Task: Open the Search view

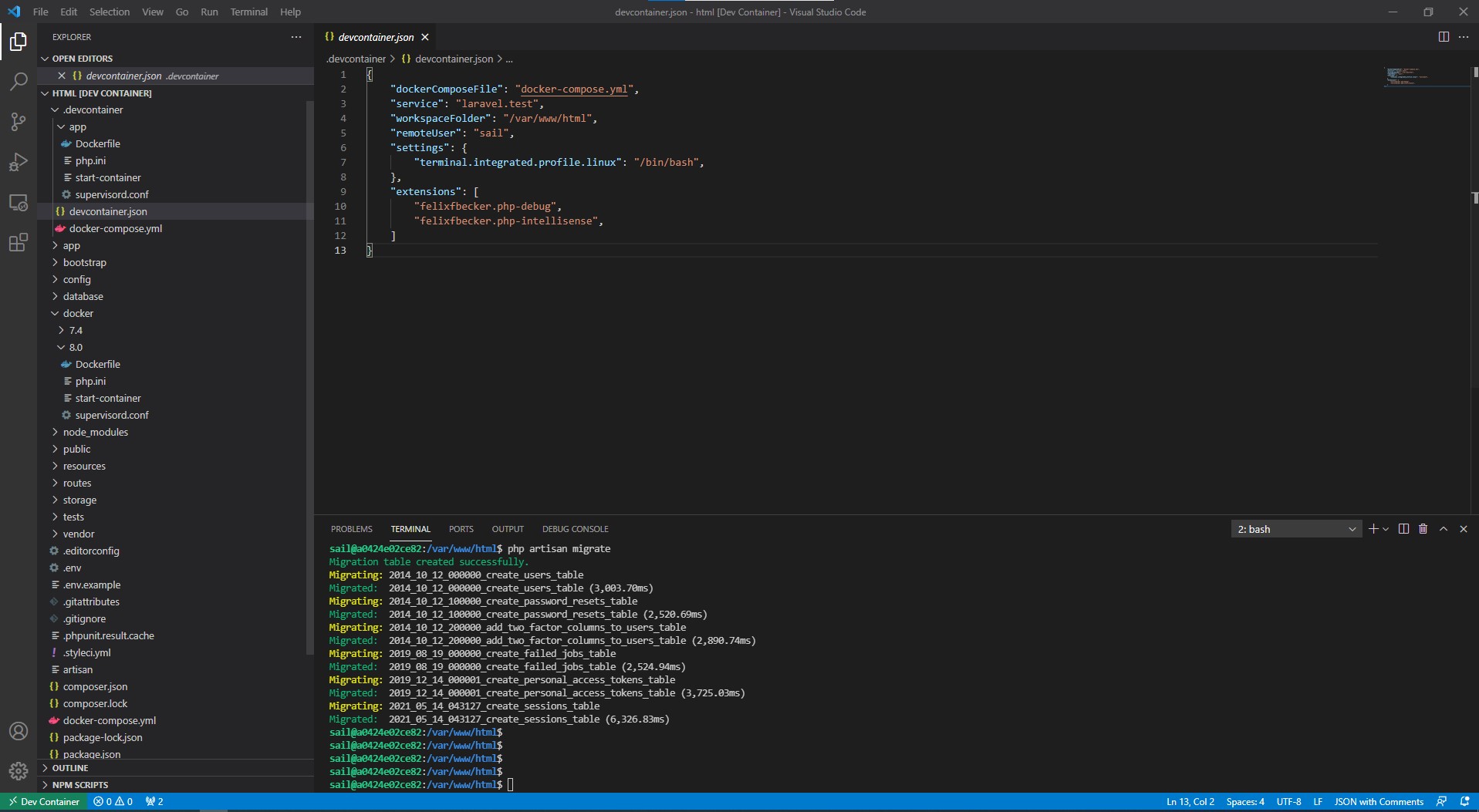Action: pyautogui.click(x=18, y=82)
